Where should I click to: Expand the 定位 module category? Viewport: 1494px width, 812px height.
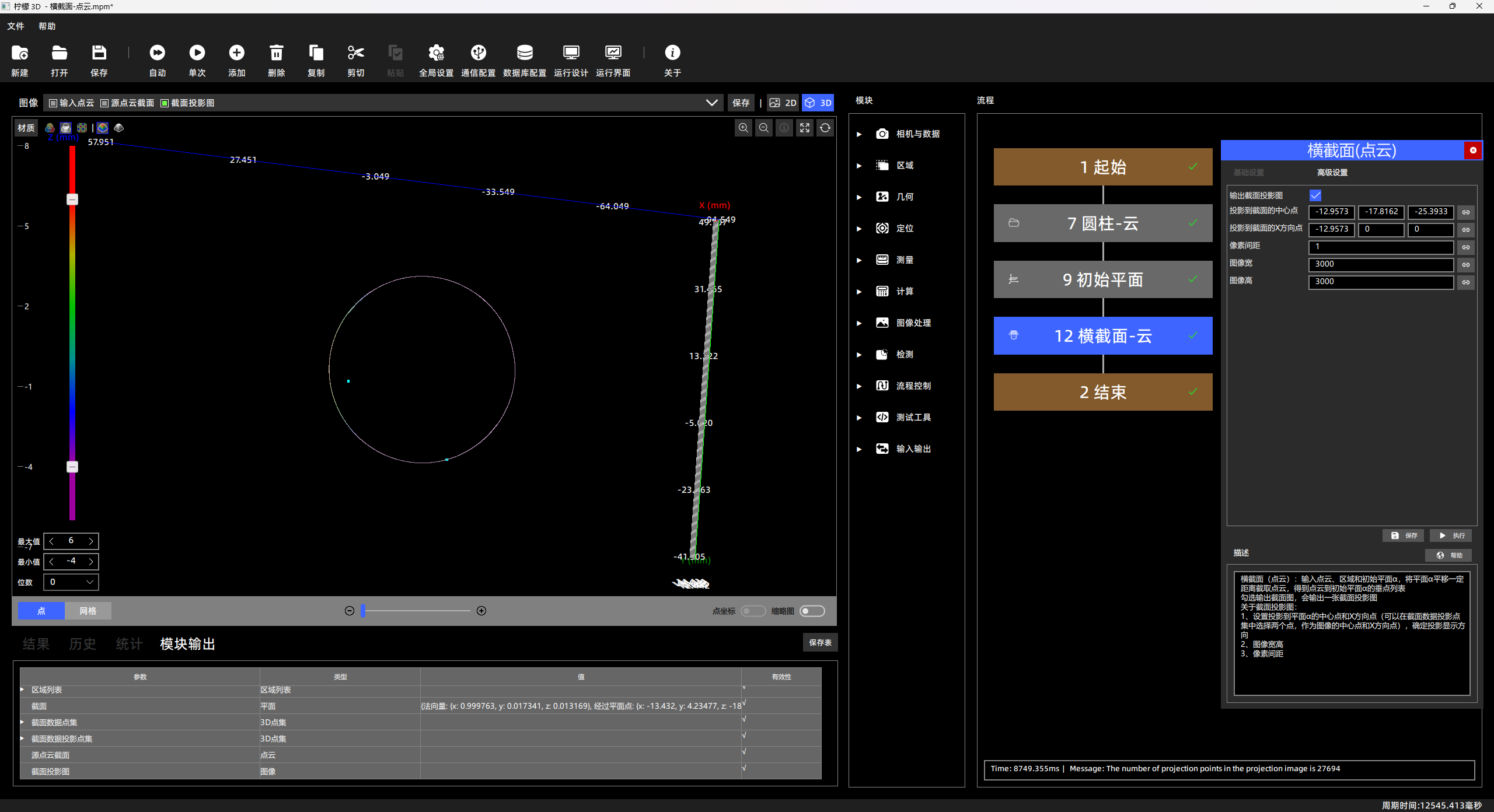pos(859,229)
